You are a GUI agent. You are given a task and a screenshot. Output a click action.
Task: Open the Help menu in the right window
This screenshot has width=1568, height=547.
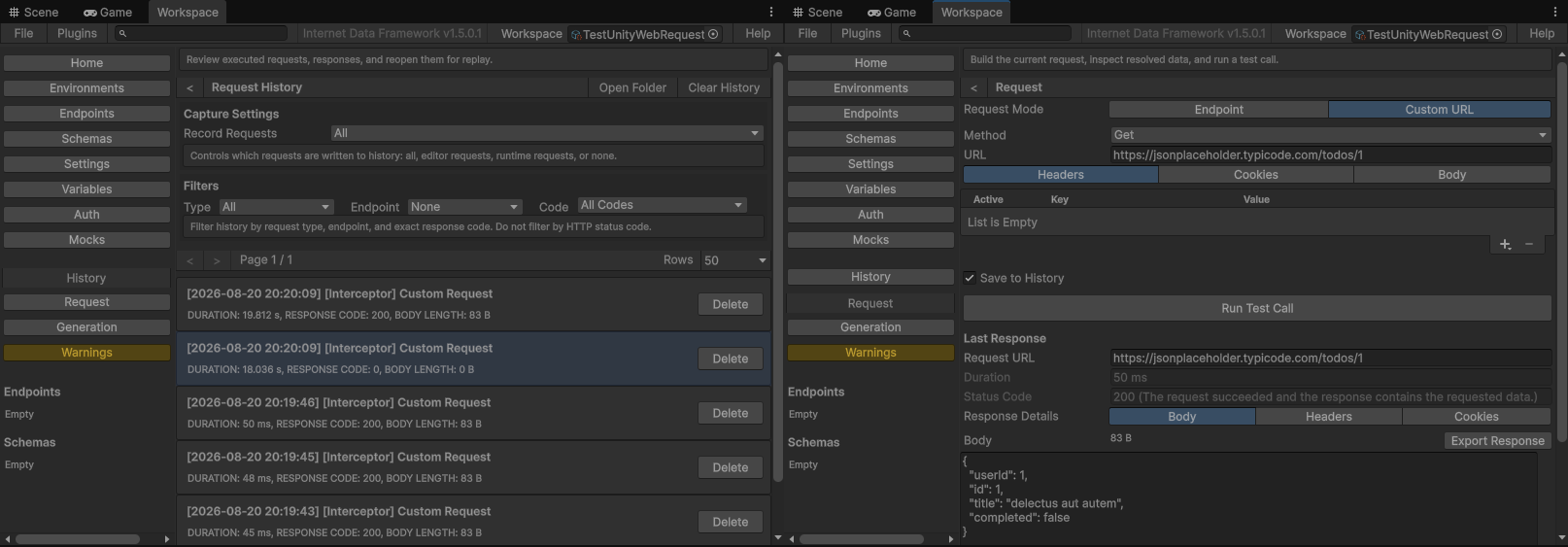pyautogui.click(x=1542, y=33)
